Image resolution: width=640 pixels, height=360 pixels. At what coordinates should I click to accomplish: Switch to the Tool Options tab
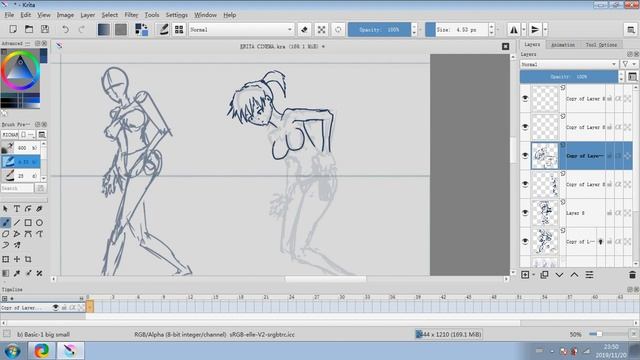601,44
